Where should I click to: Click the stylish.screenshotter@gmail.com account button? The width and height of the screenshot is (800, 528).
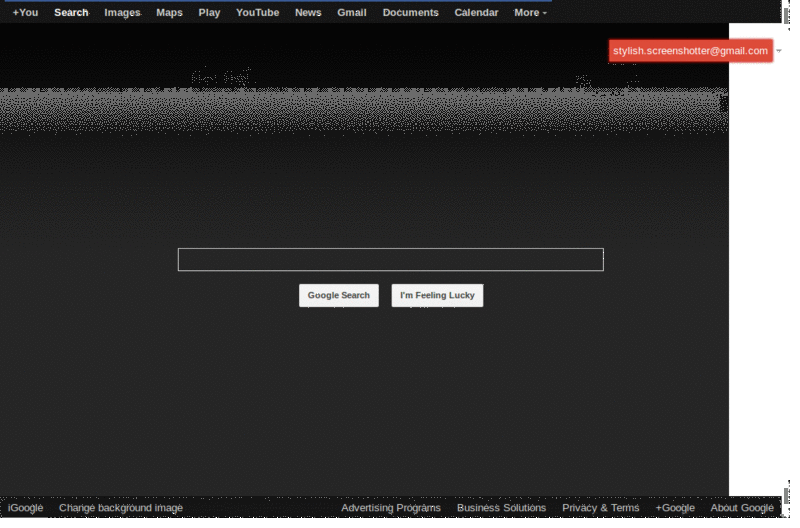click(691, 51)
